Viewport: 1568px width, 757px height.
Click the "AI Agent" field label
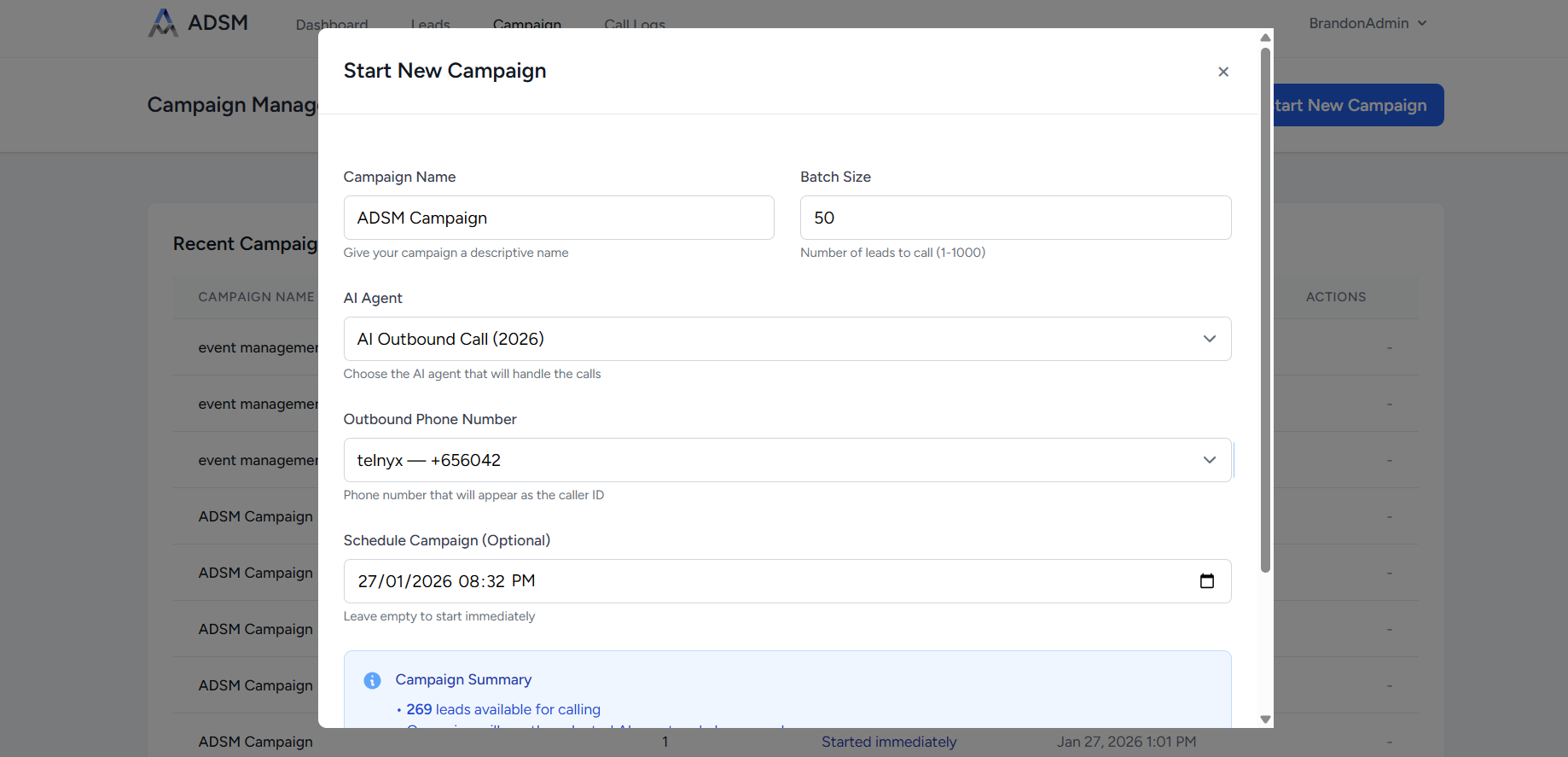373,298
